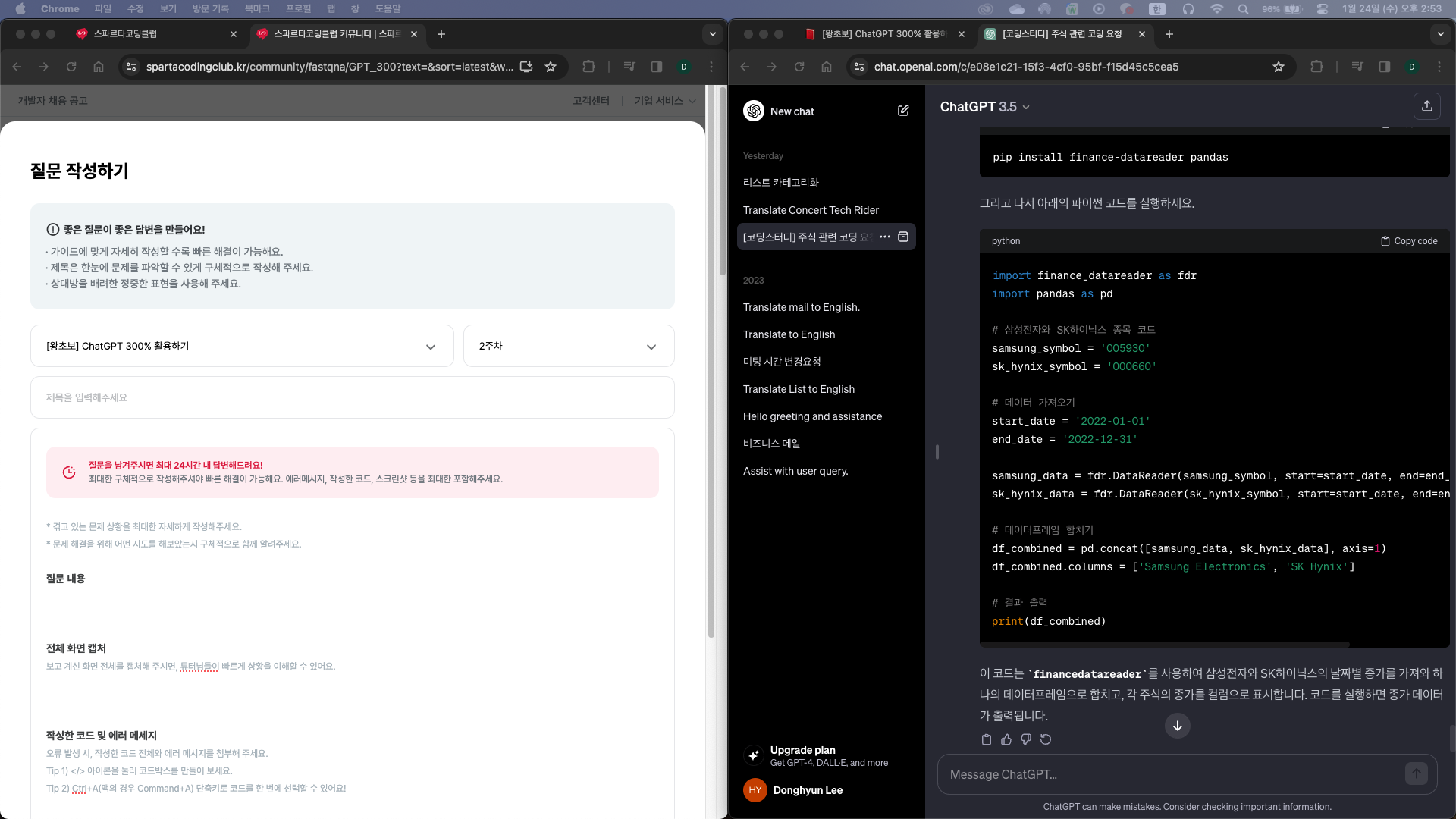Click the title input field
Screen dimensions: 1456x819
point(353,397)
